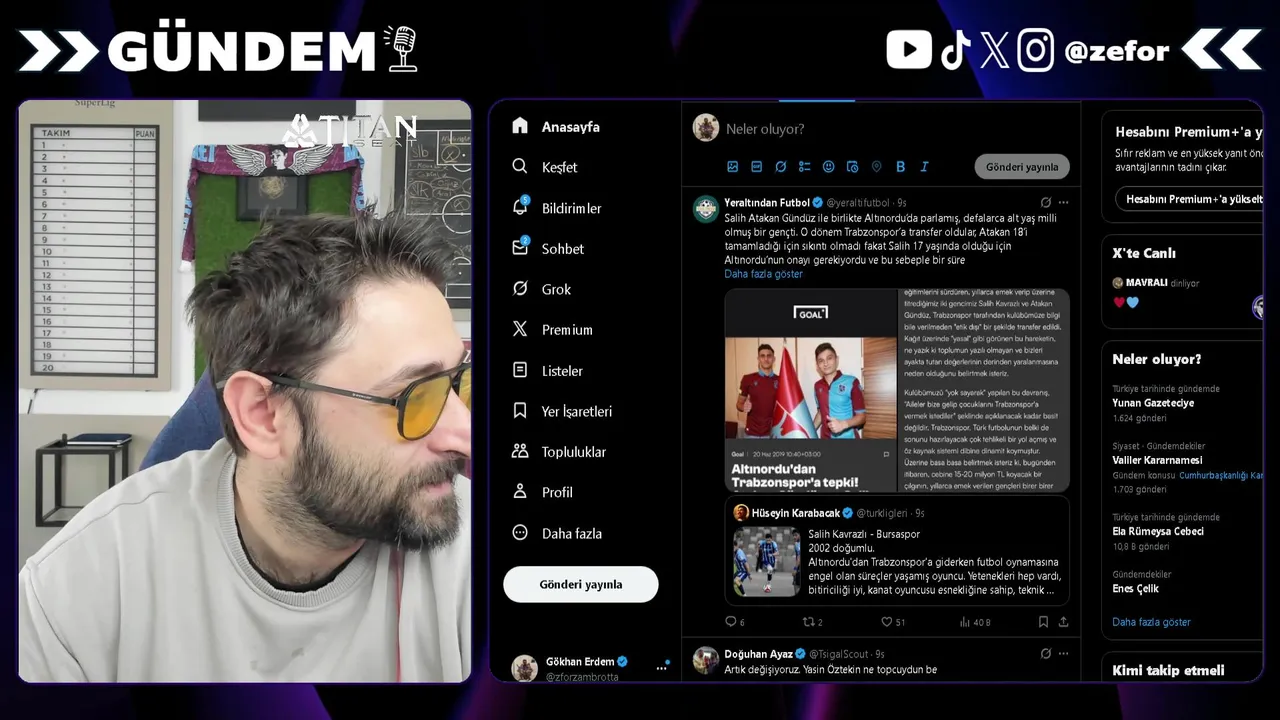This screenshot has width=1280, height=720.
Task: Add media image to the post
Action: 732,167
